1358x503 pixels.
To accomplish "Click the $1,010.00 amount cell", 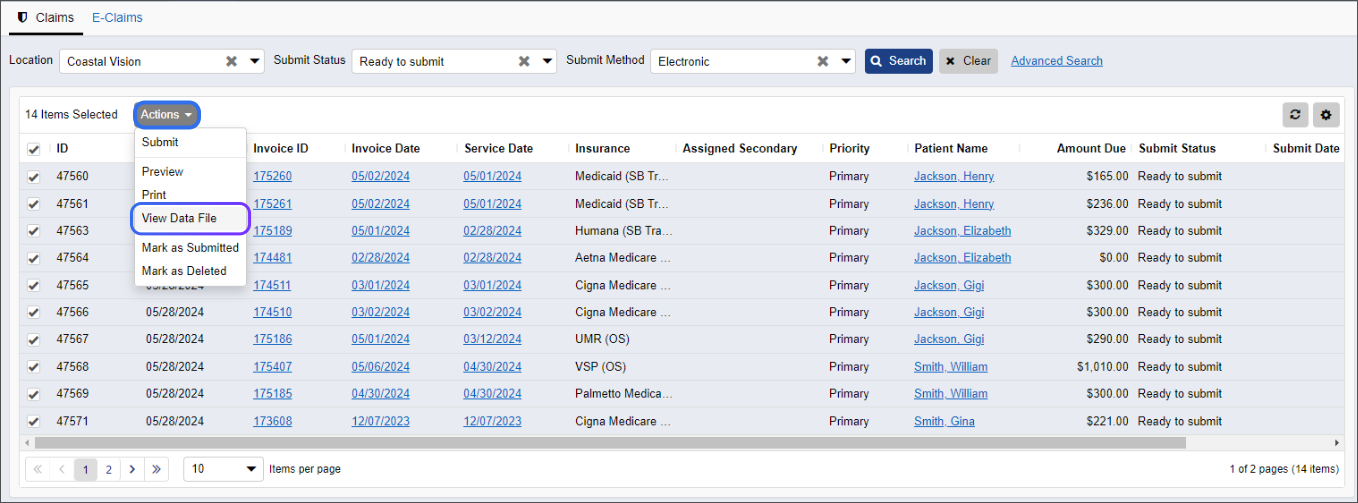I will 1102,367.
